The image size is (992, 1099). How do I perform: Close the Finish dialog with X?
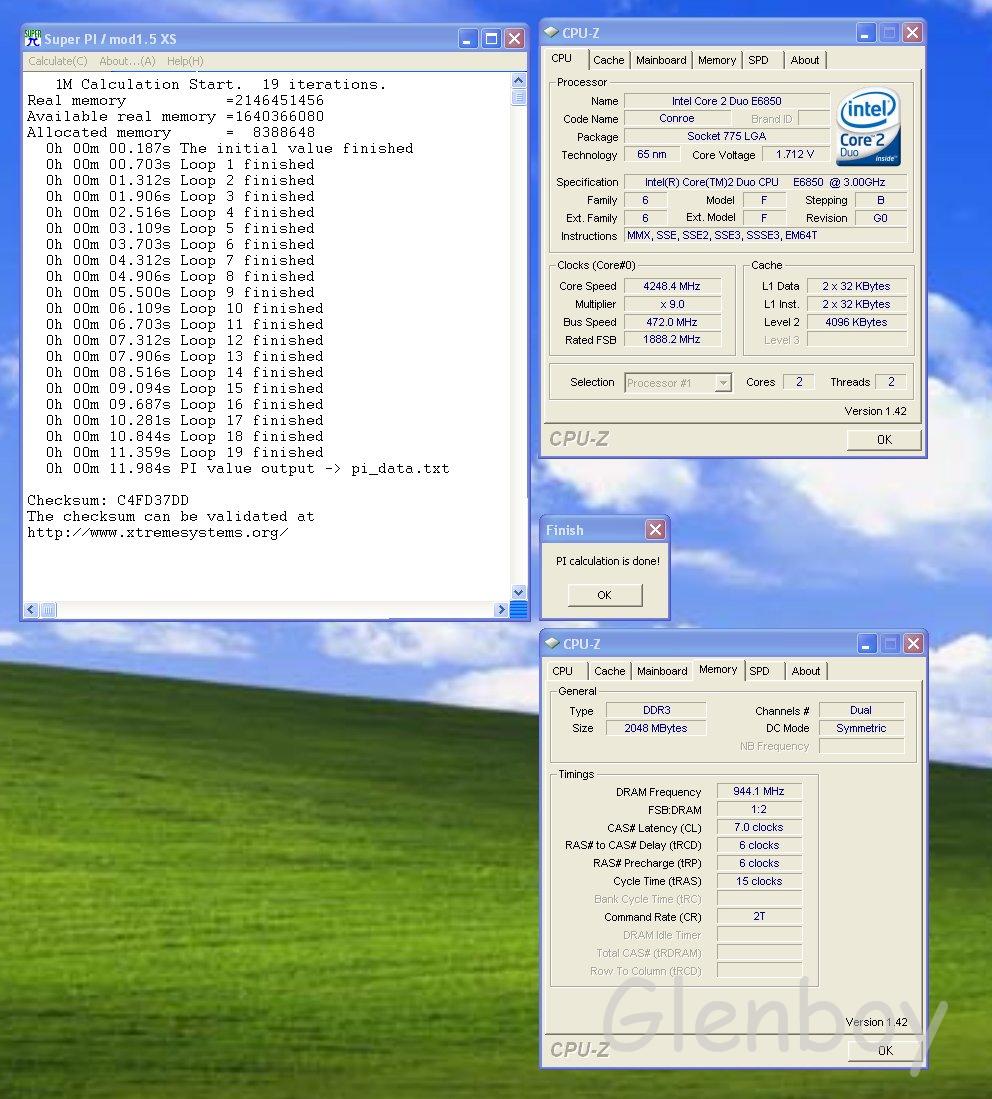pyautogui.click(x=655, y=530)
